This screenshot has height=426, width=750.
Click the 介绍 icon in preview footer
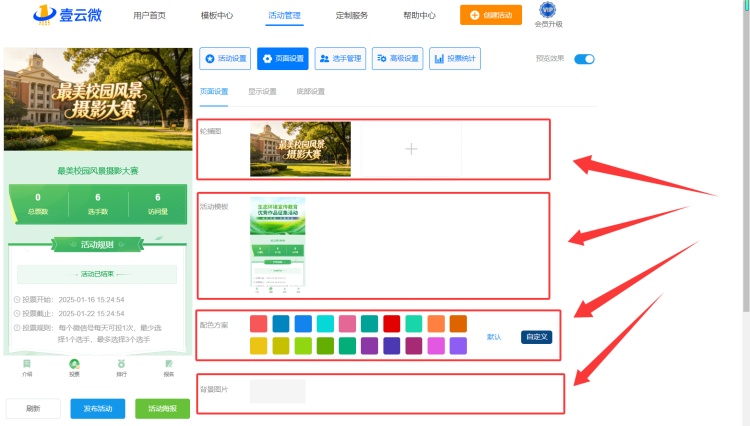(27, 364)
